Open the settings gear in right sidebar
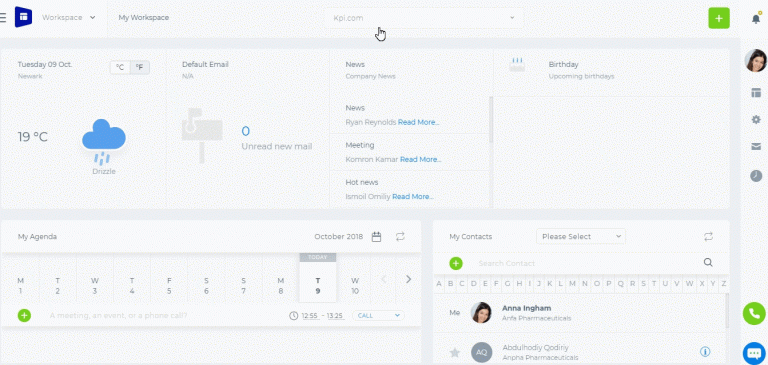Viewport: 768px width, 365px height. [x=756, y=120]
